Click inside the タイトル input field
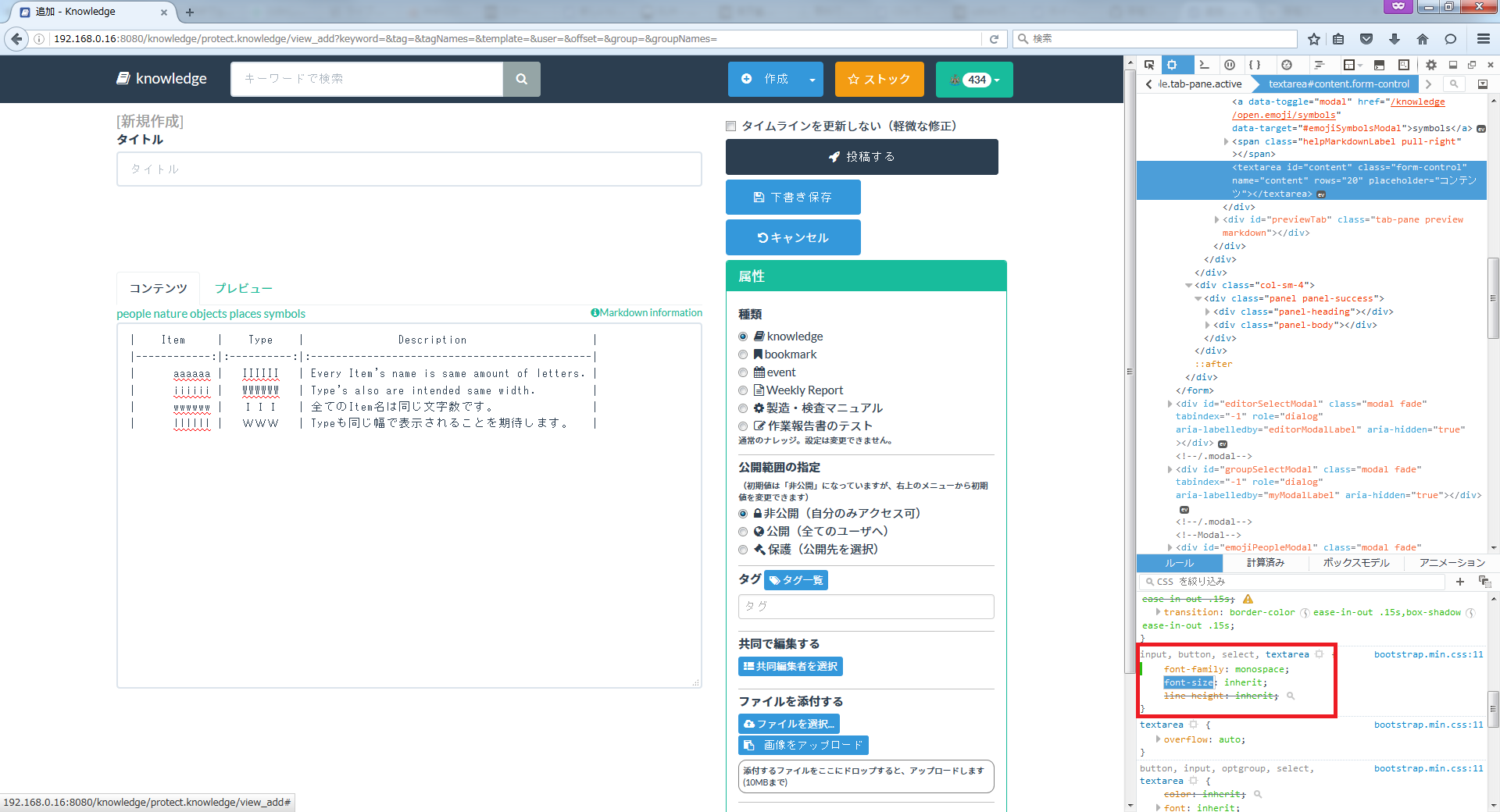This screenshot has width=1500, height=812. click(409, 169)
